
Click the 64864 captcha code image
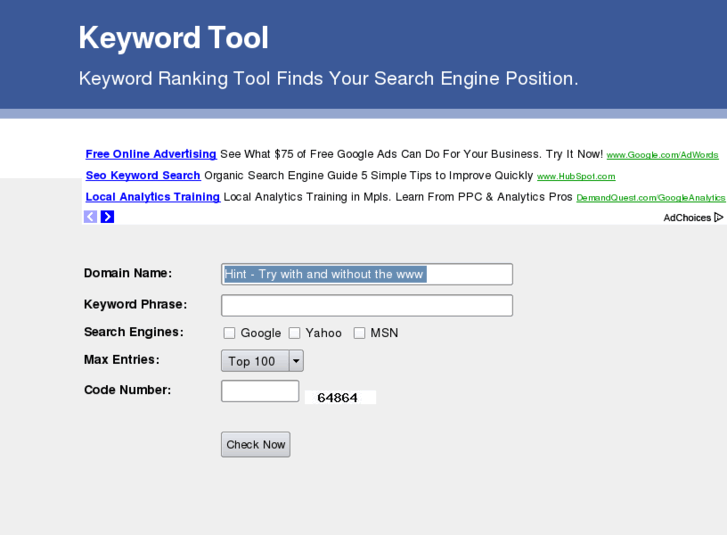(x=339, y=398)
